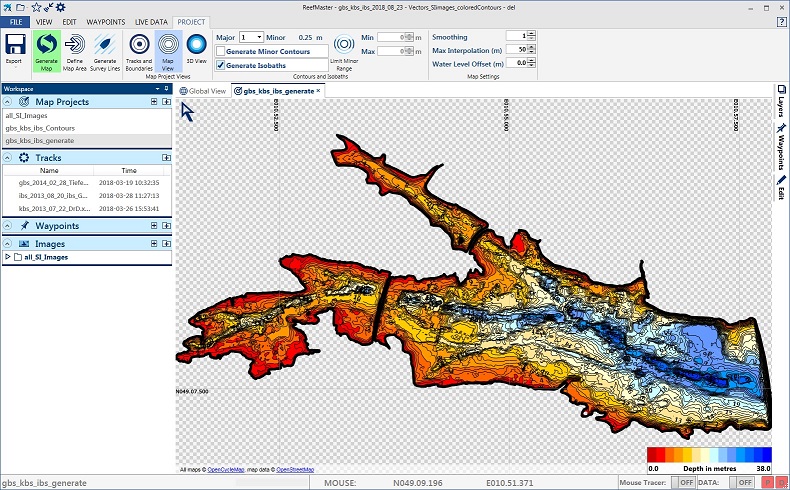Open the Layers side panel

coord(780,102)
